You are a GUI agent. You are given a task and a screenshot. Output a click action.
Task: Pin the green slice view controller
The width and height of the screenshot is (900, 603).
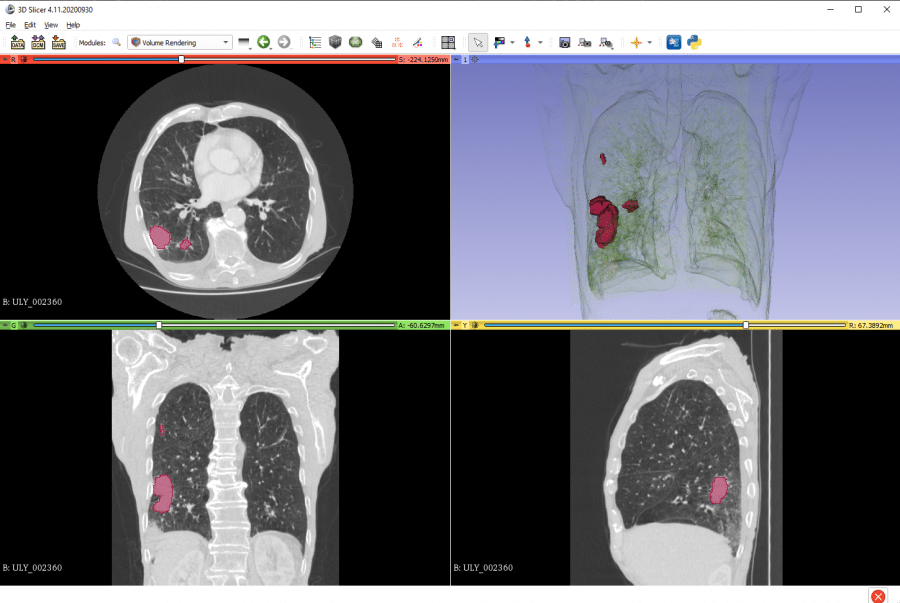[5, 324]
